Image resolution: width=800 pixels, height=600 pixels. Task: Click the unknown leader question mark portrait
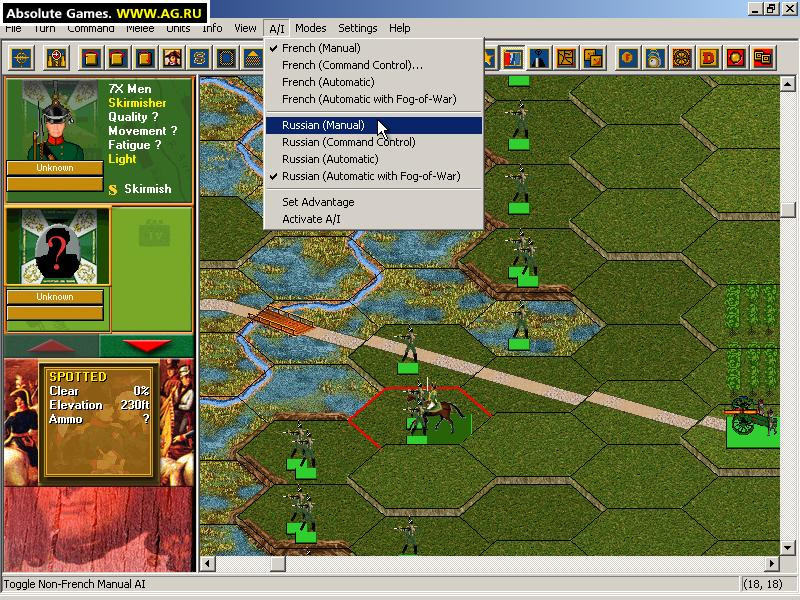click(57, 246)
